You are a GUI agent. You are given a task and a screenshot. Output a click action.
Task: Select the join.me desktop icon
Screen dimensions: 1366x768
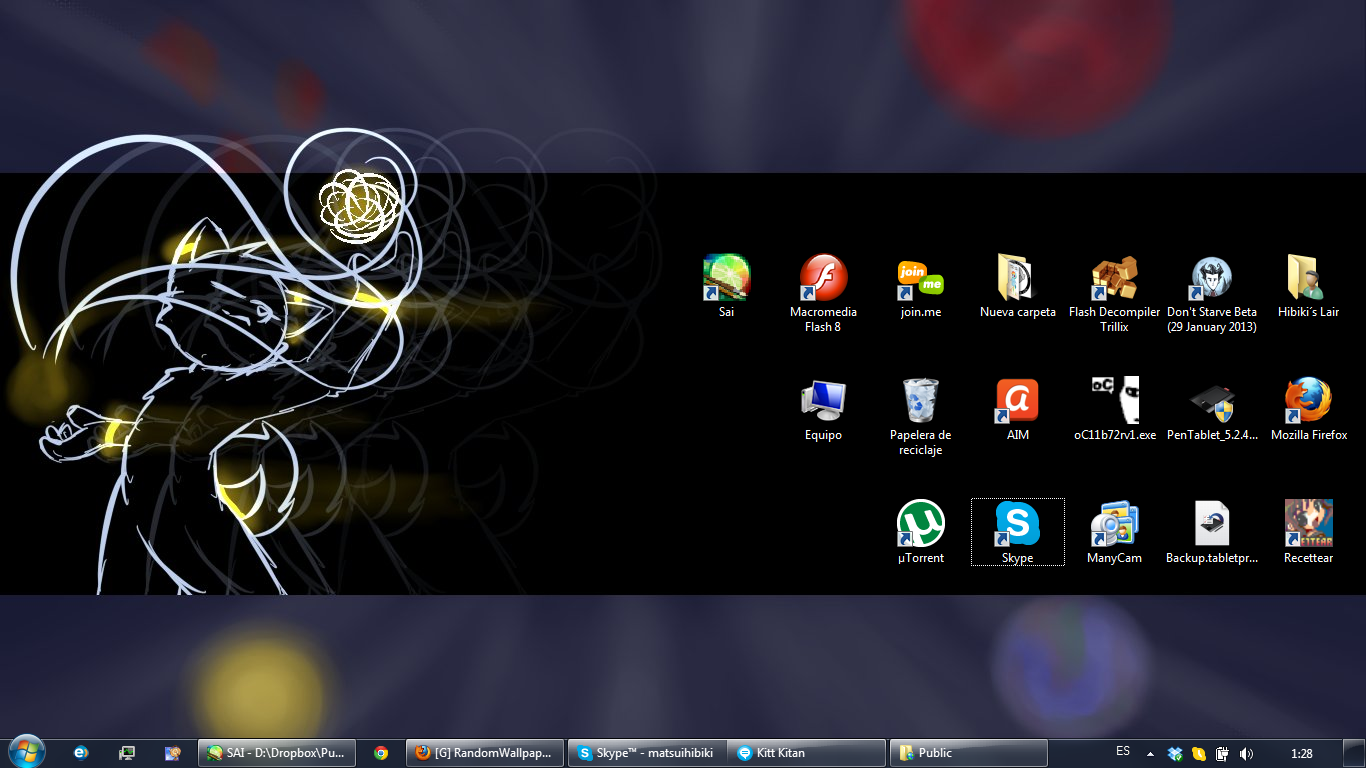click(x=920, y=279)
